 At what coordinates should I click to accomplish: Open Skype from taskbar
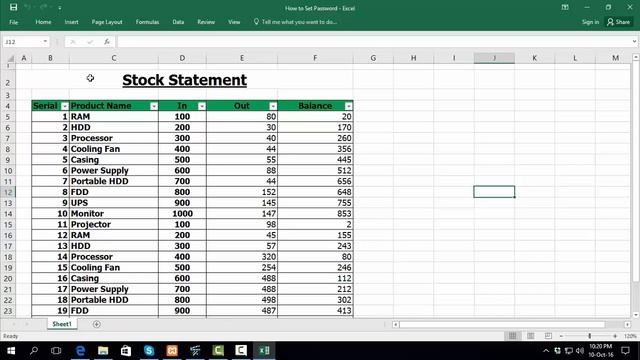click(149, 351)
